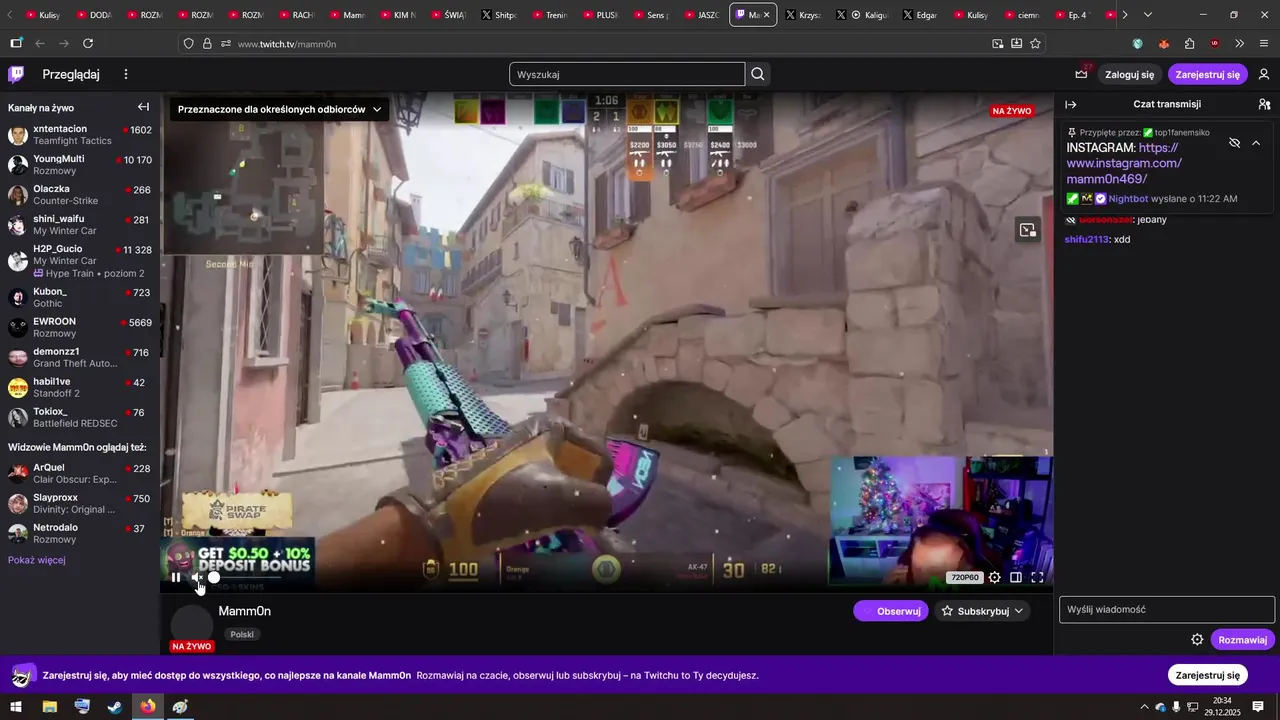Click the Wyślij wiadomość chat input
This screenshot has width=1280, height=720.
(1167, 609)
